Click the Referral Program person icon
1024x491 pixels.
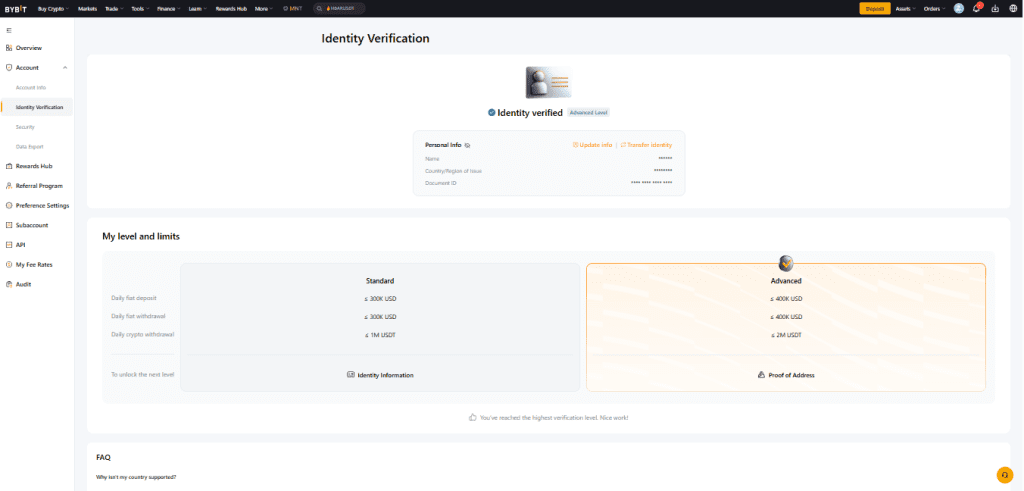point(8,185)
